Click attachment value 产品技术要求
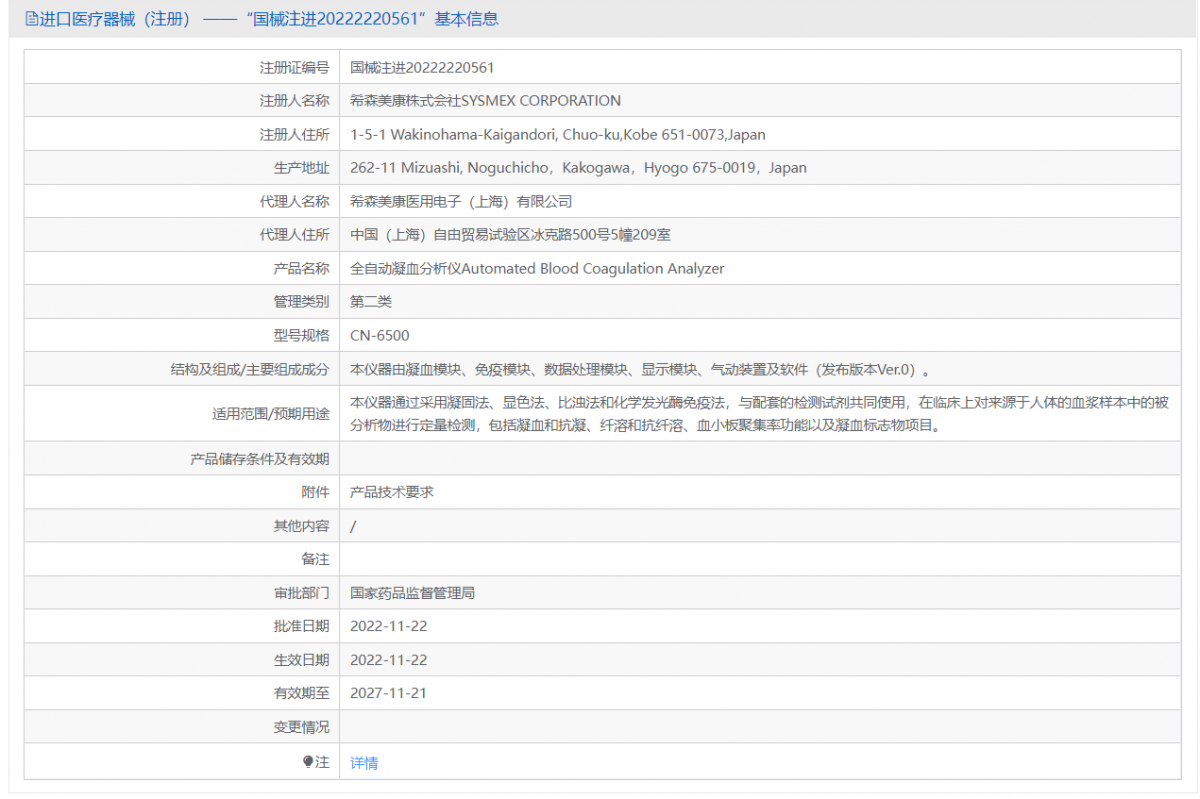This screenshot has height=799, width=1200. [x=392, y=492]
